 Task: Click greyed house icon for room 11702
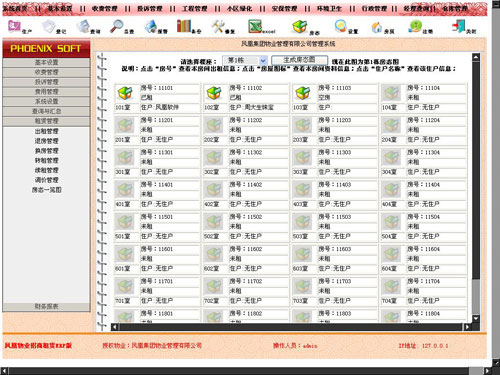coord(214,287)
